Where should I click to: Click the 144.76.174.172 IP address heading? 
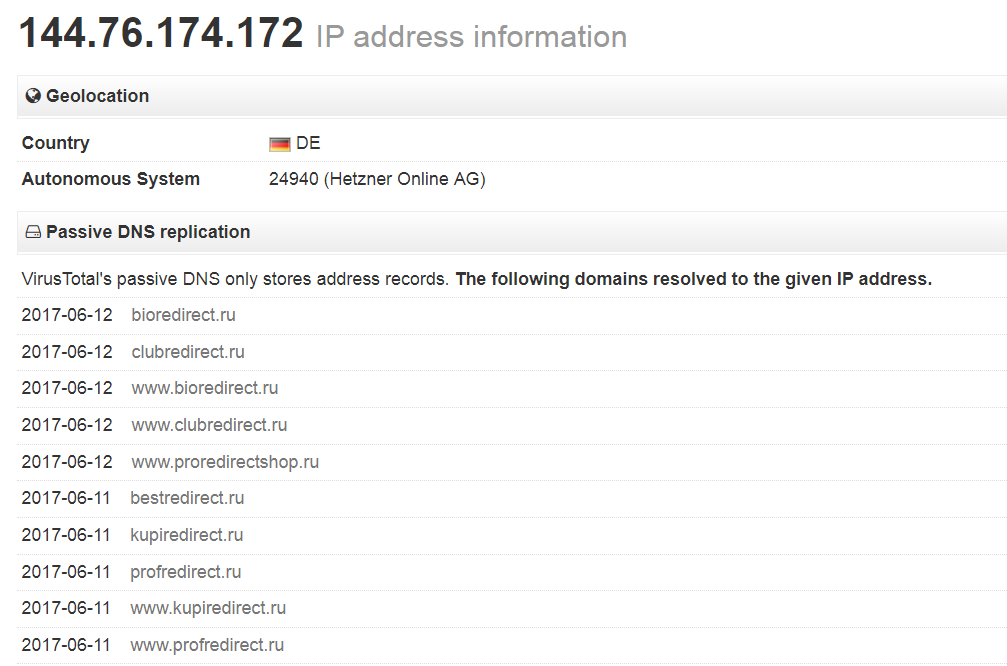(x=161, y=35)
